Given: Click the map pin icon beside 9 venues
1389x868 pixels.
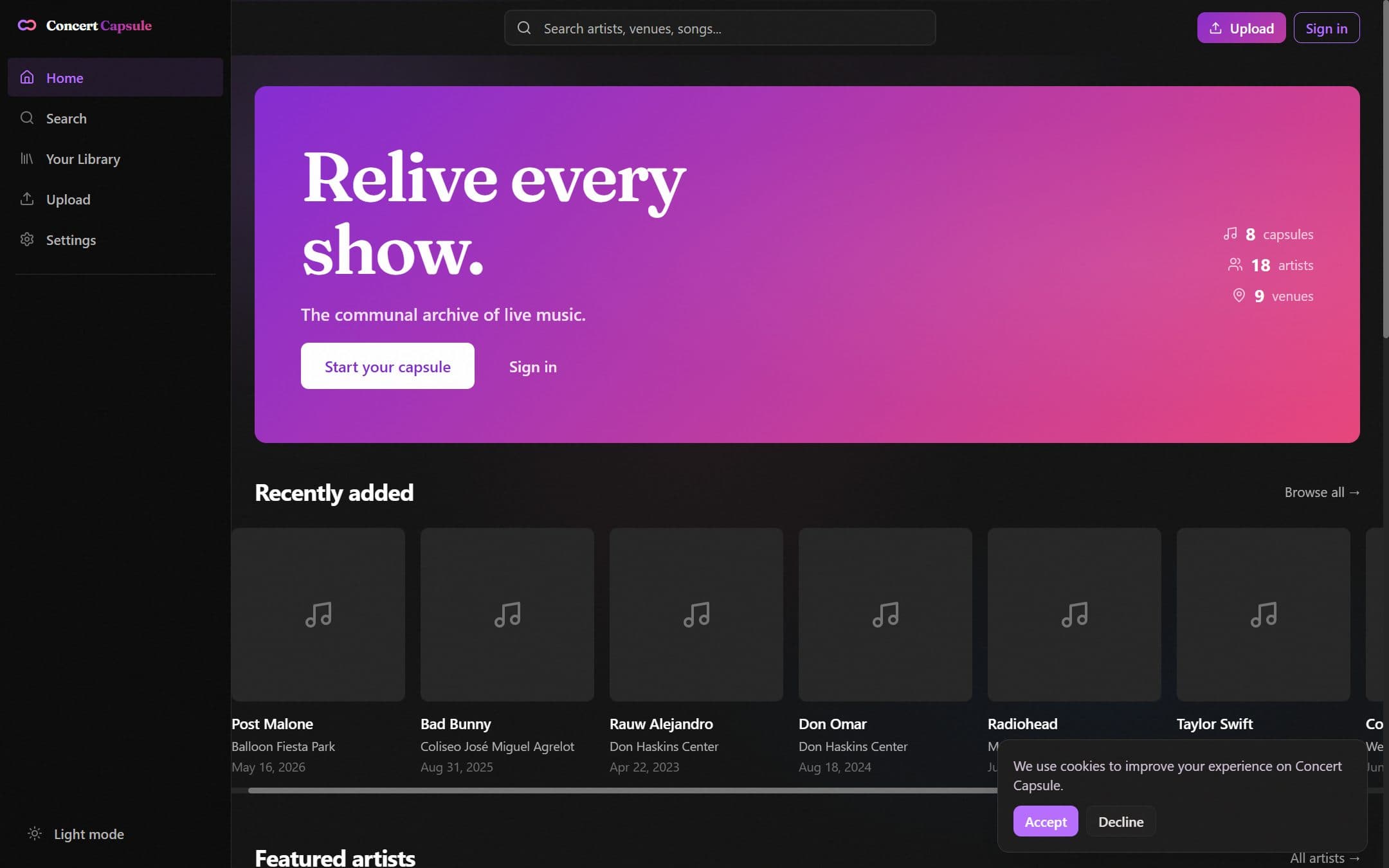Looking at the screenshot, I should (1239, 295).
